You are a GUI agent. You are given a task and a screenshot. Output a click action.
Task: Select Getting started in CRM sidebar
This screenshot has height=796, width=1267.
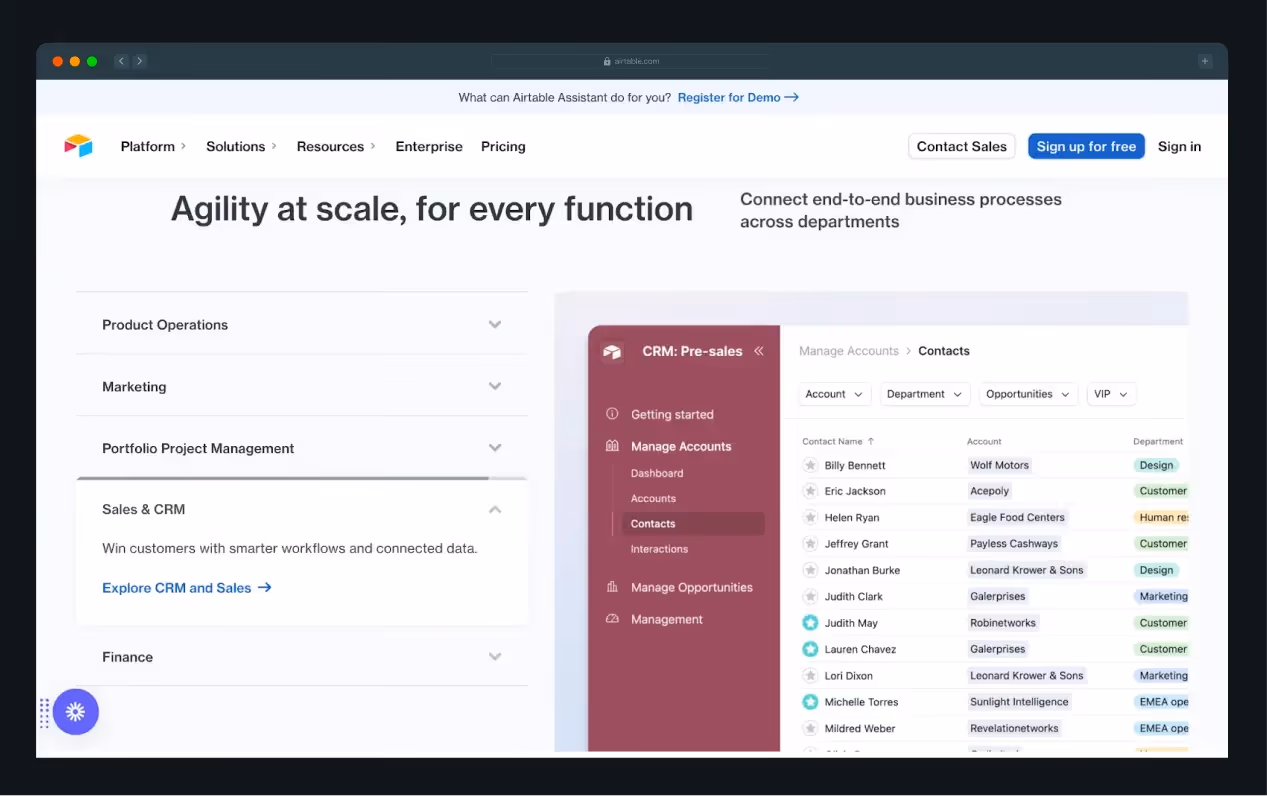click(672, 414)
